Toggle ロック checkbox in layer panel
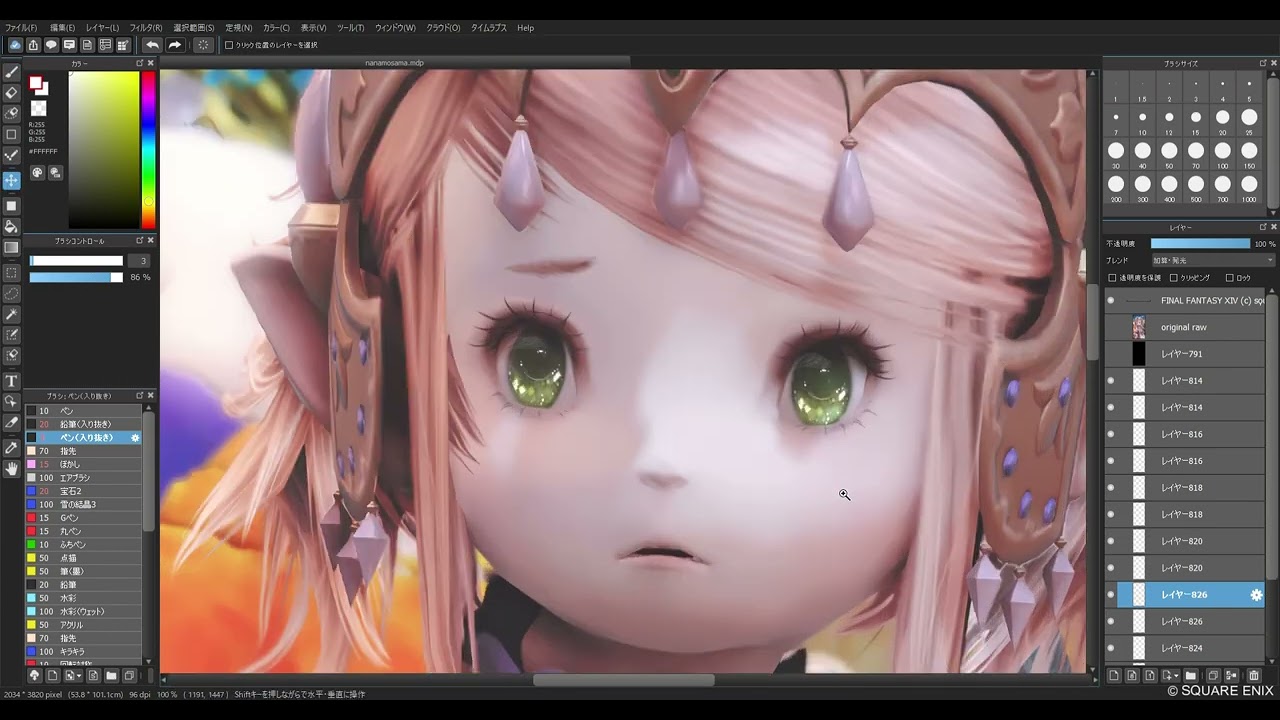The height and width of the screenshot is (720, 1280). click(1231, 278)
